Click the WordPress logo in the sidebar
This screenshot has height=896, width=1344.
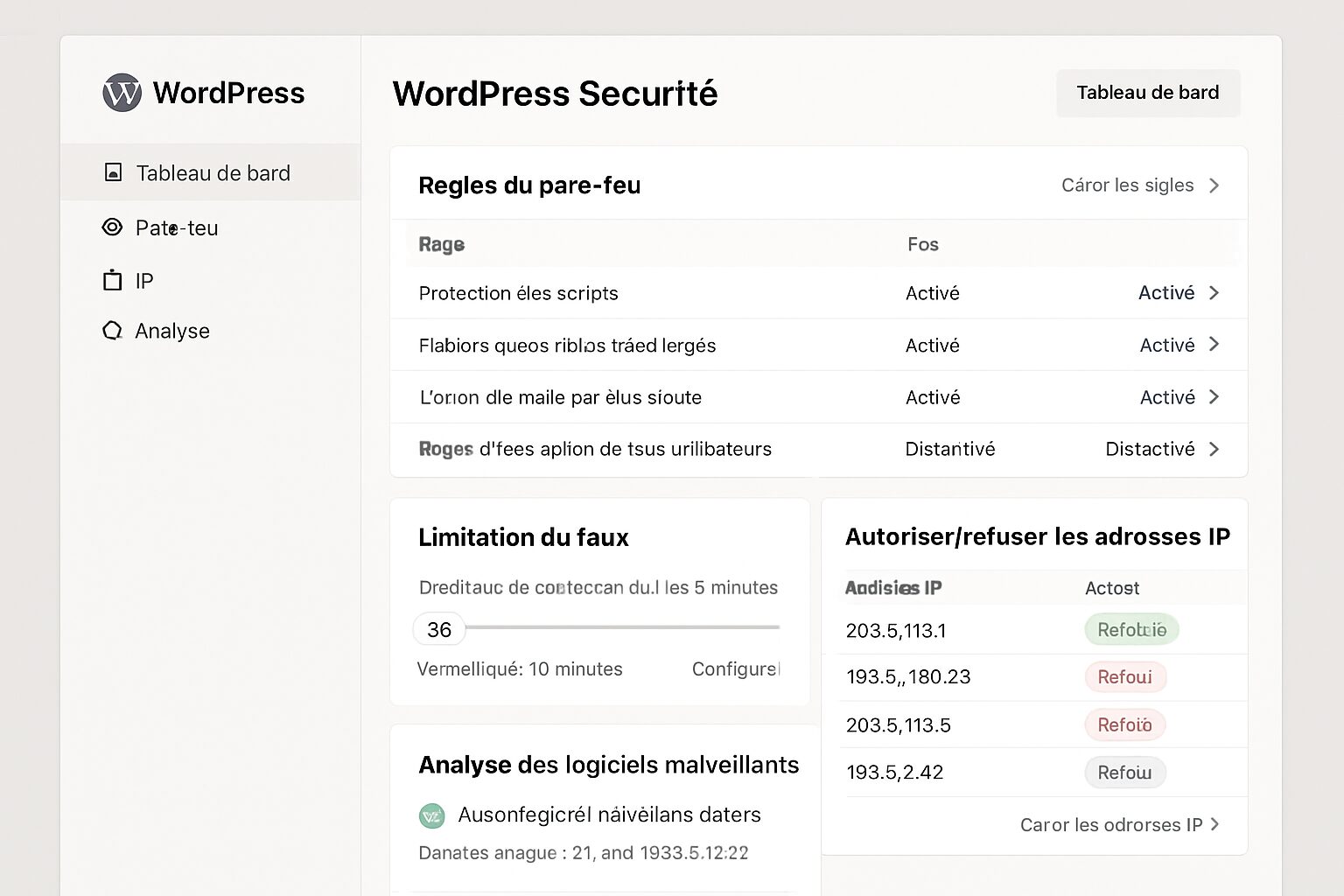(x=121, y=92)
